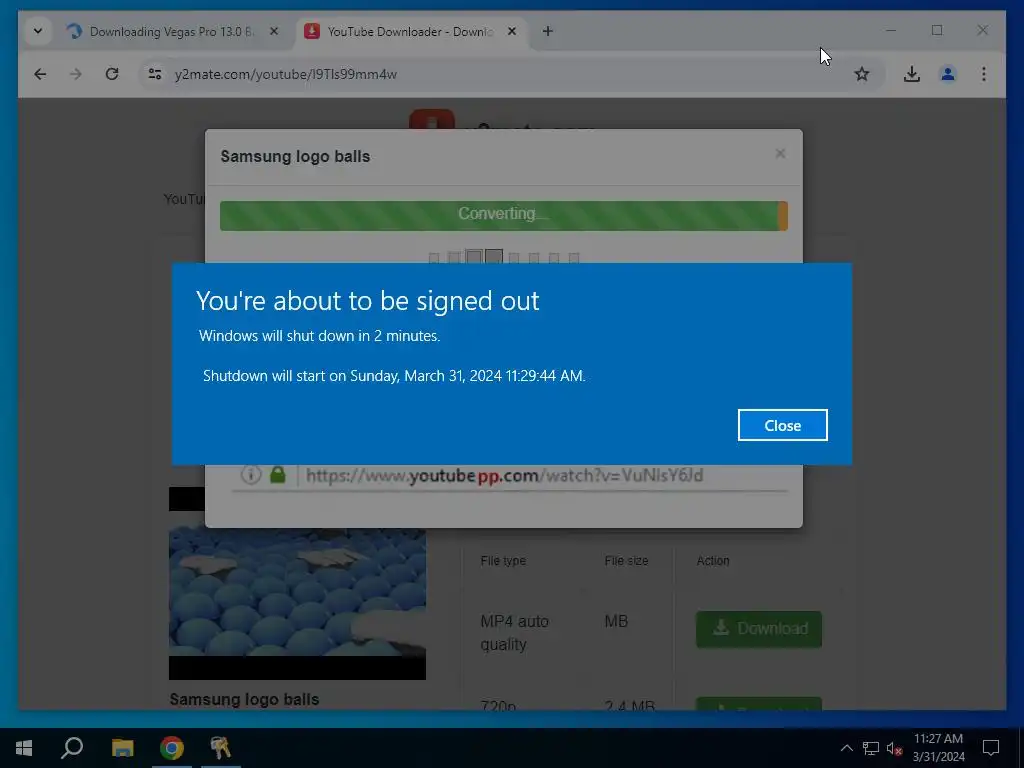This screenshot has height=768, width=1024.
Task: Close the Downloading Vegas Pro tab
Action: [x=274, y=31]
